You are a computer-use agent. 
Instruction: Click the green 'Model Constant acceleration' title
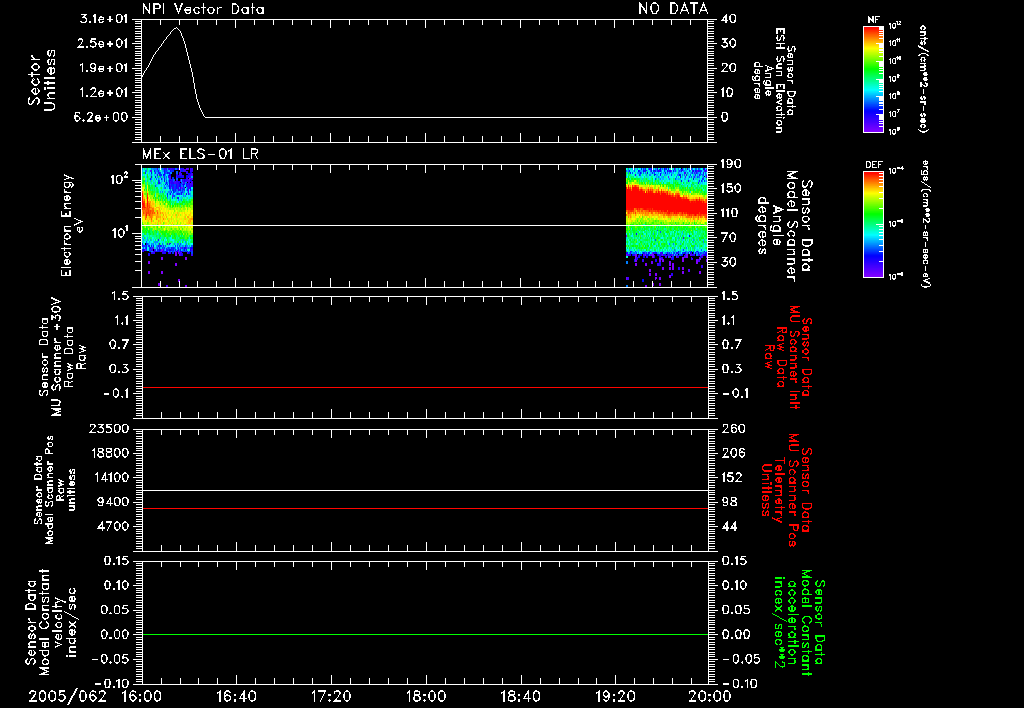click(x=799, y=622)
